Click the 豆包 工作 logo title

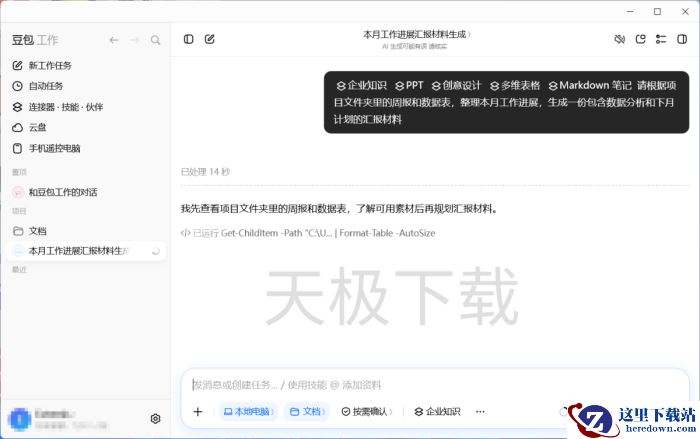[x=35, y=40]
